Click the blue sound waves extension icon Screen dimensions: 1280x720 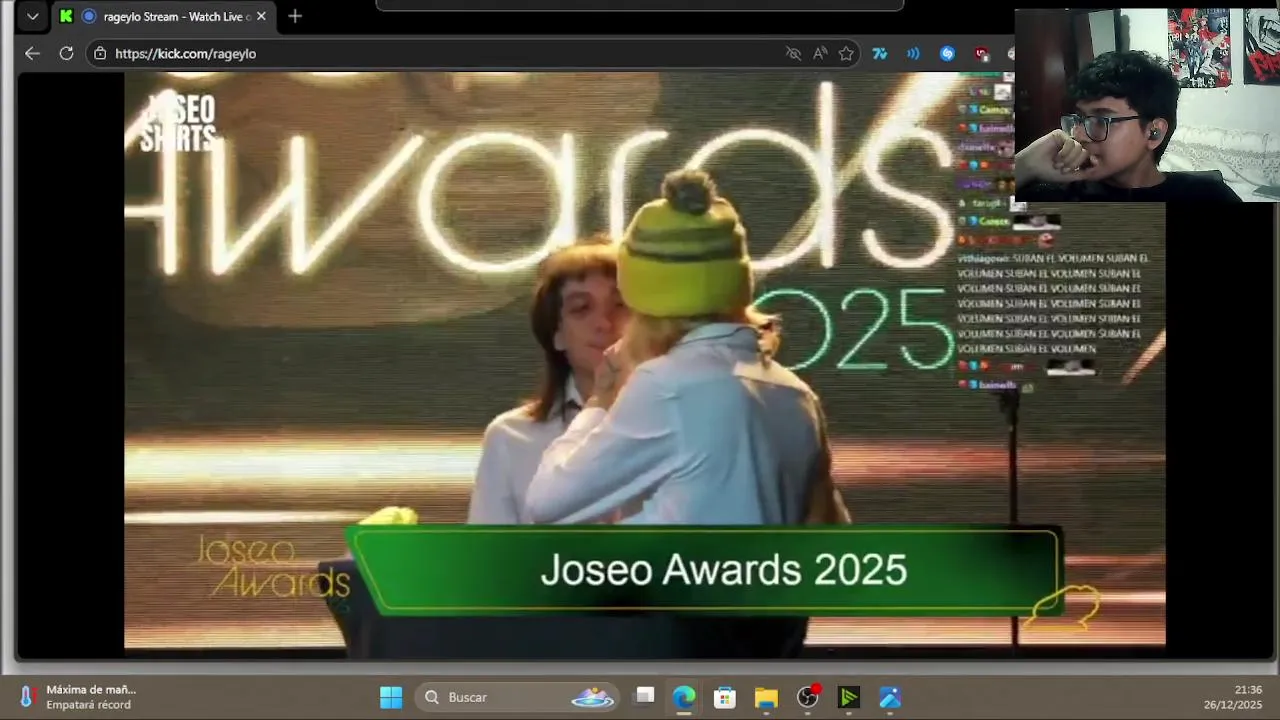(913, 53)
